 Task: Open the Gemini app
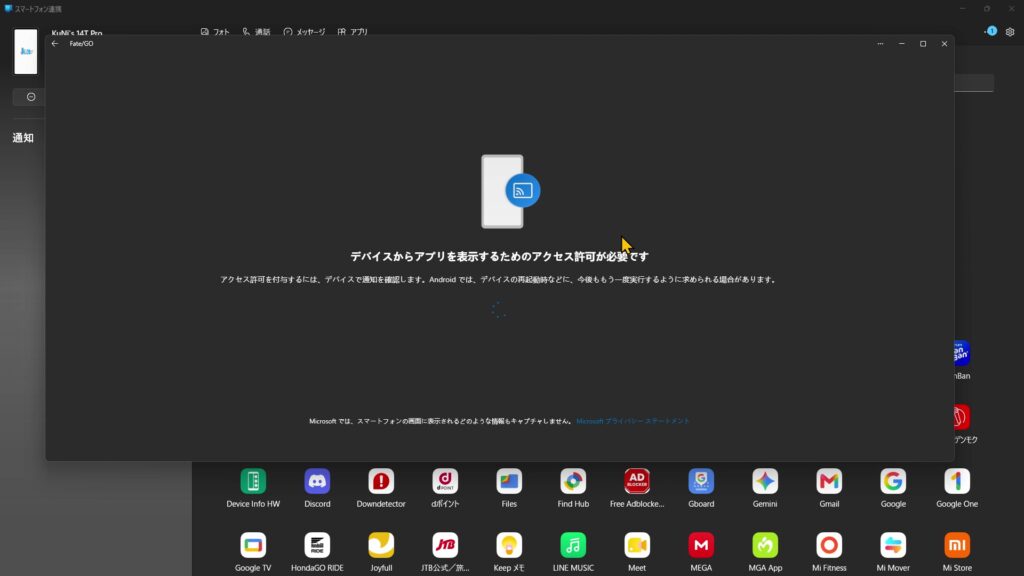[765, 481]
